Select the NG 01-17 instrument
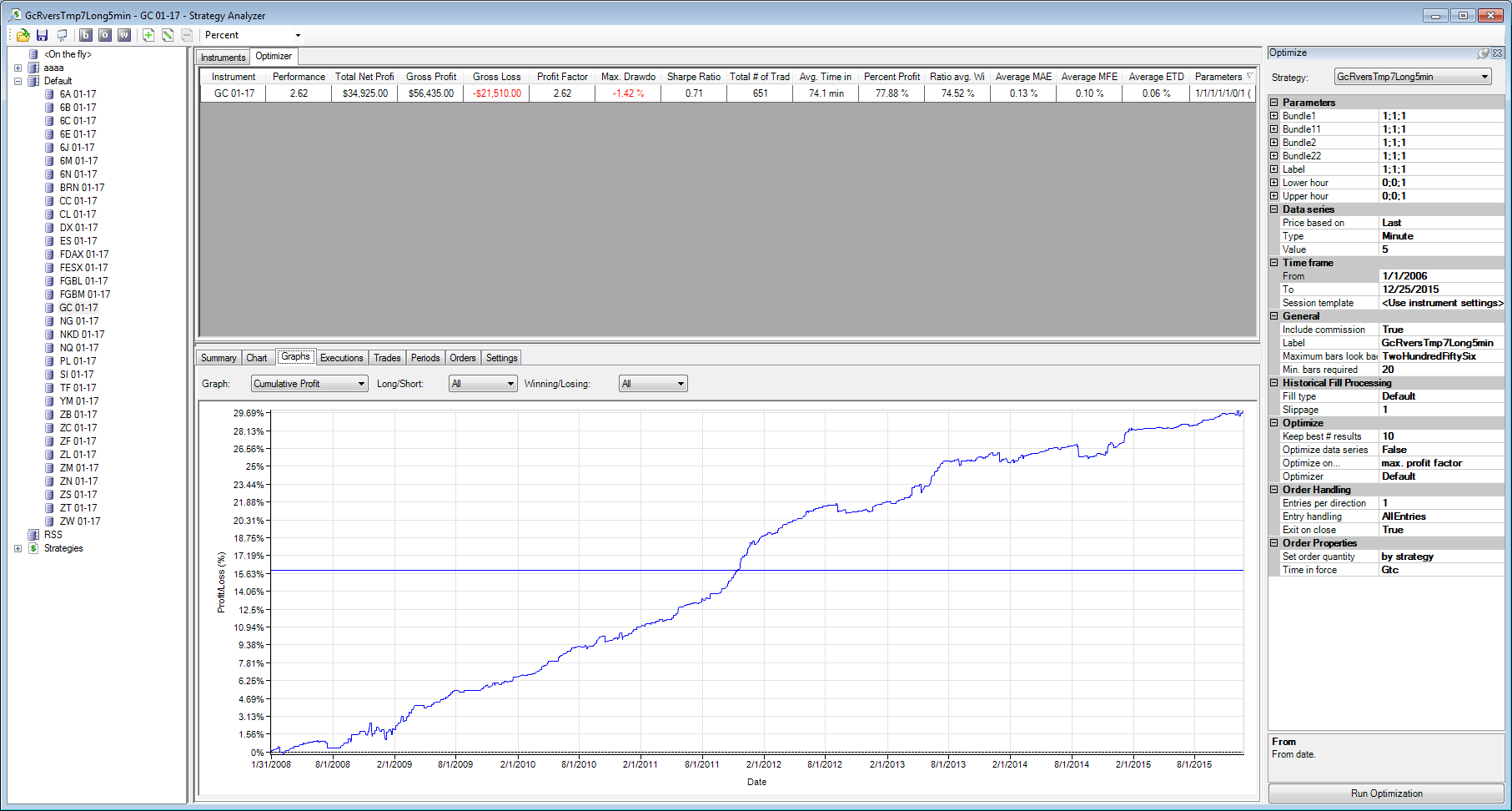 79,321
